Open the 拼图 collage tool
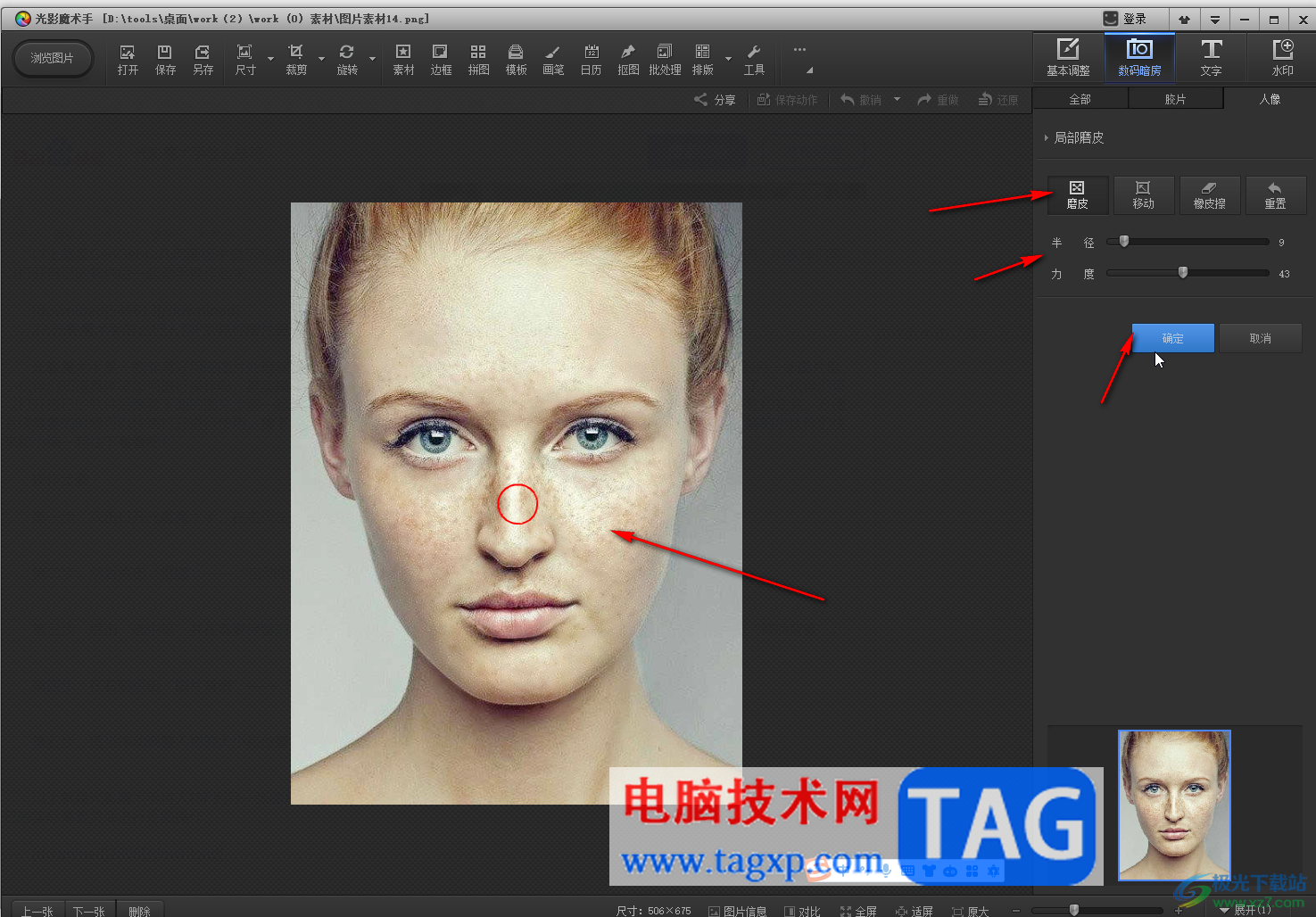Screen dimensions: 1316x917 478,59
